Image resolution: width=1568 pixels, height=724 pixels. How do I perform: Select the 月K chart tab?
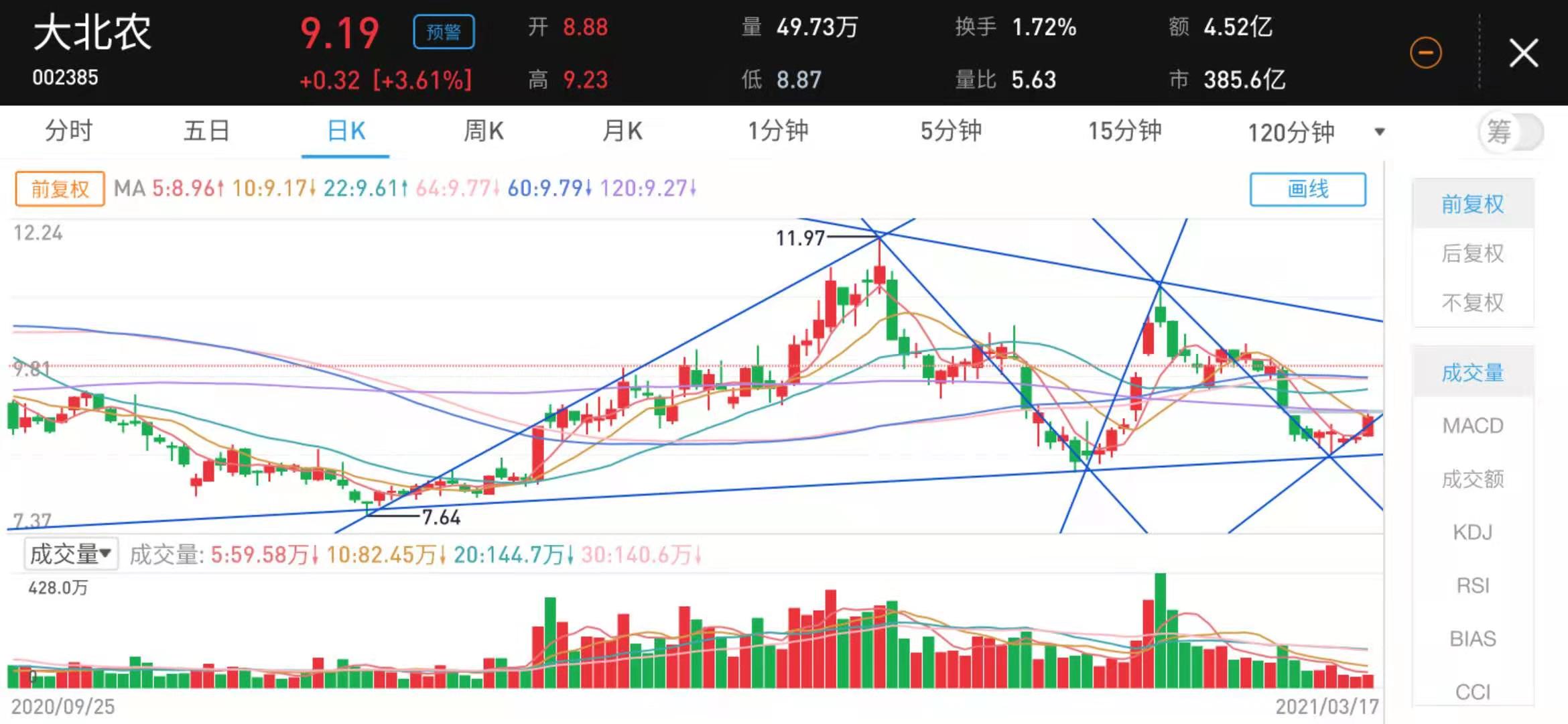(622, 131)
